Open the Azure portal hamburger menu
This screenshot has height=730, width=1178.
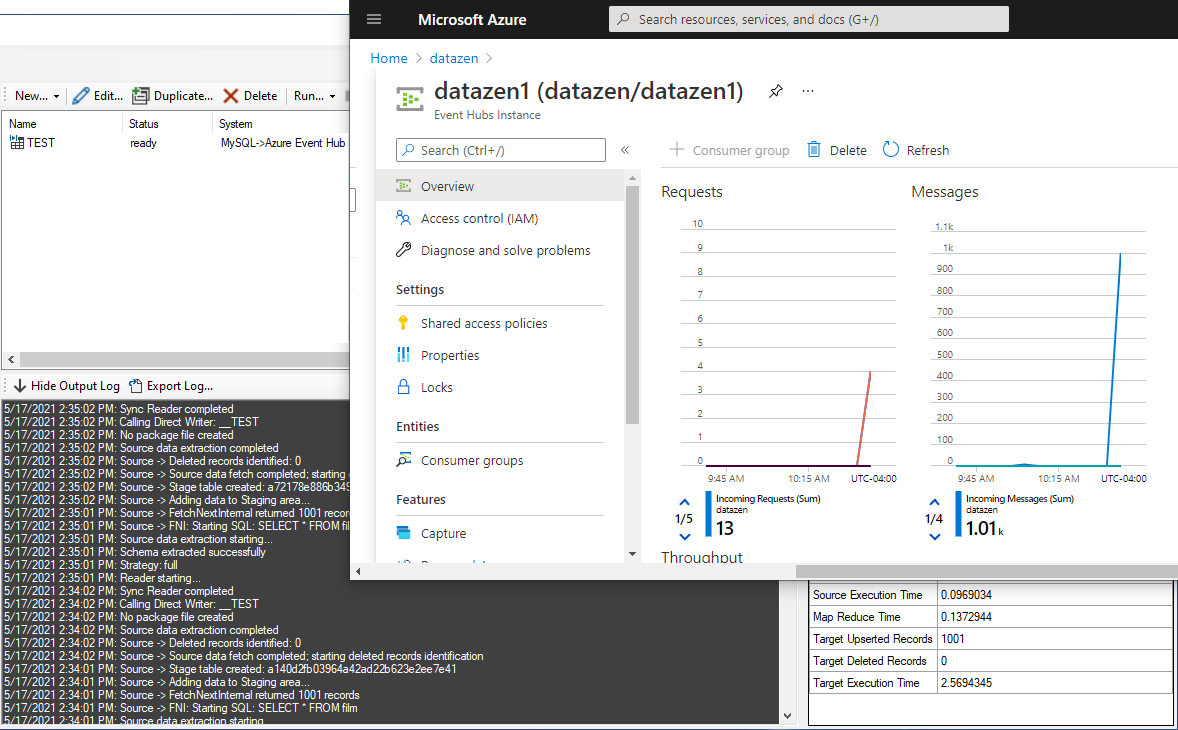(x=374, y=19)
